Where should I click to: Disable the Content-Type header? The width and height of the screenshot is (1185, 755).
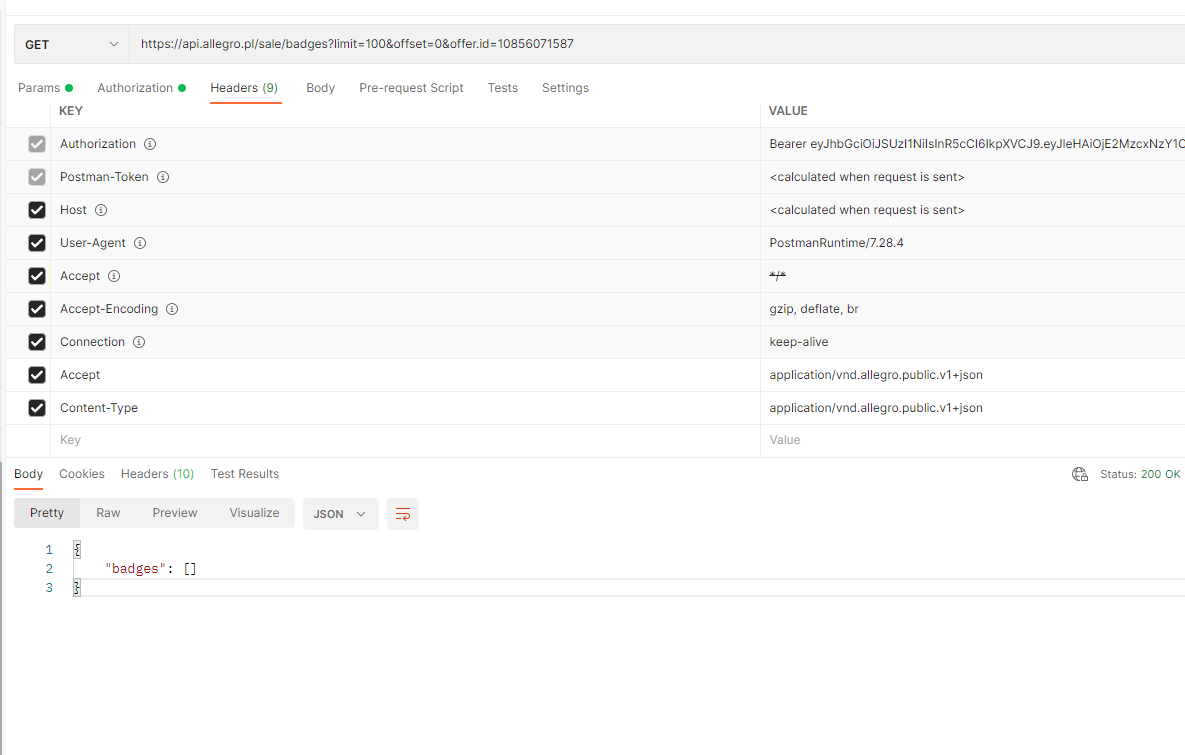click(x=37, y=408)
